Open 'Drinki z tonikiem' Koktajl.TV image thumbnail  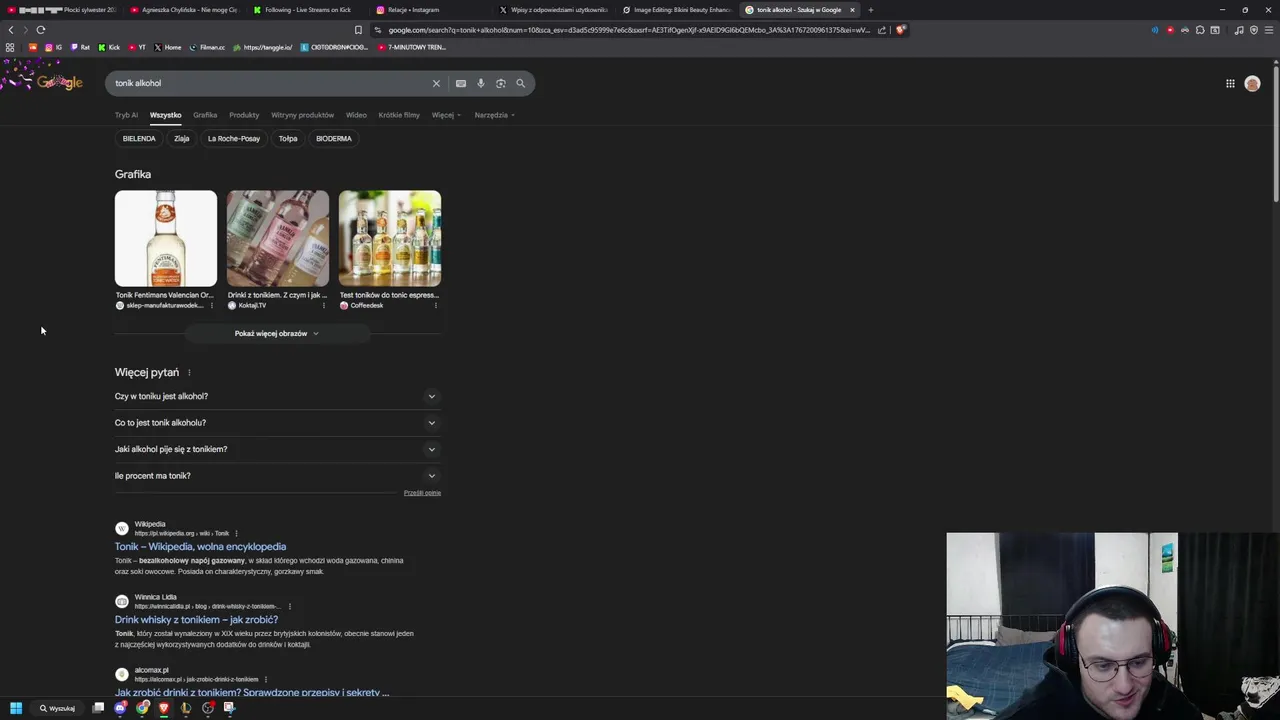pos(277,239)
